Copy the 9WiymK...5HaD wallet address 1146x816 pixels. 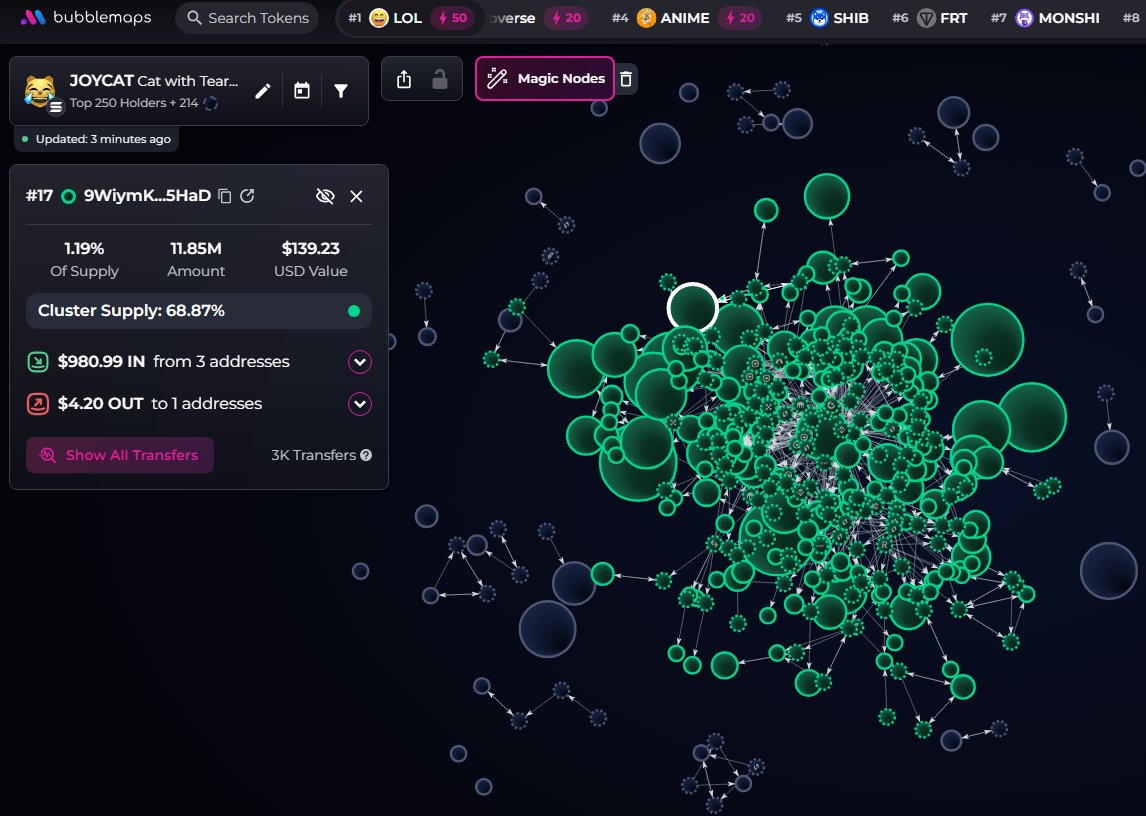pyautogui.click(x=225, y=196)
